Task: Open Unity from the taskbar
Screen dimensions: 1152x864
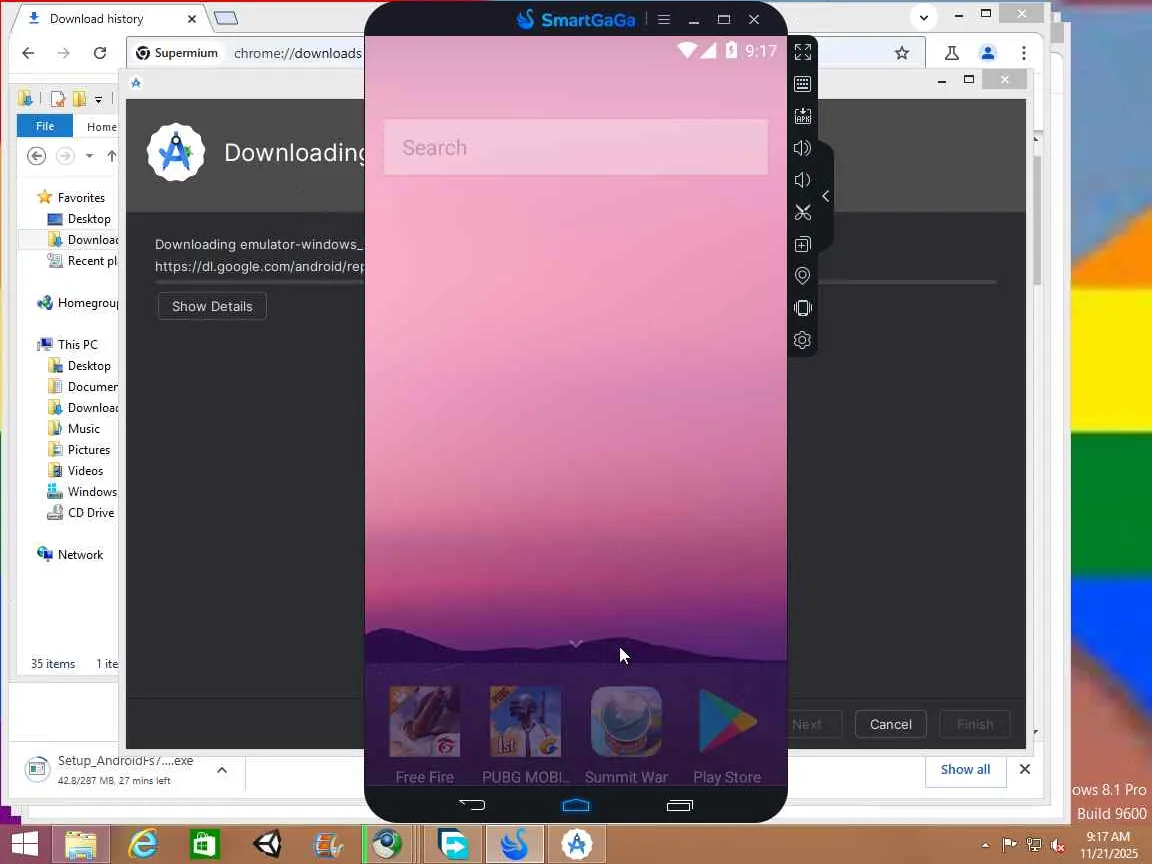Action: [267, 843]
